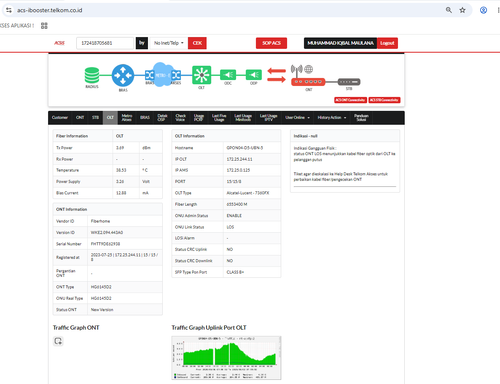Open the Last Five Usage tab
Viewport: 500px width, 384px height.
coord(219,118)
